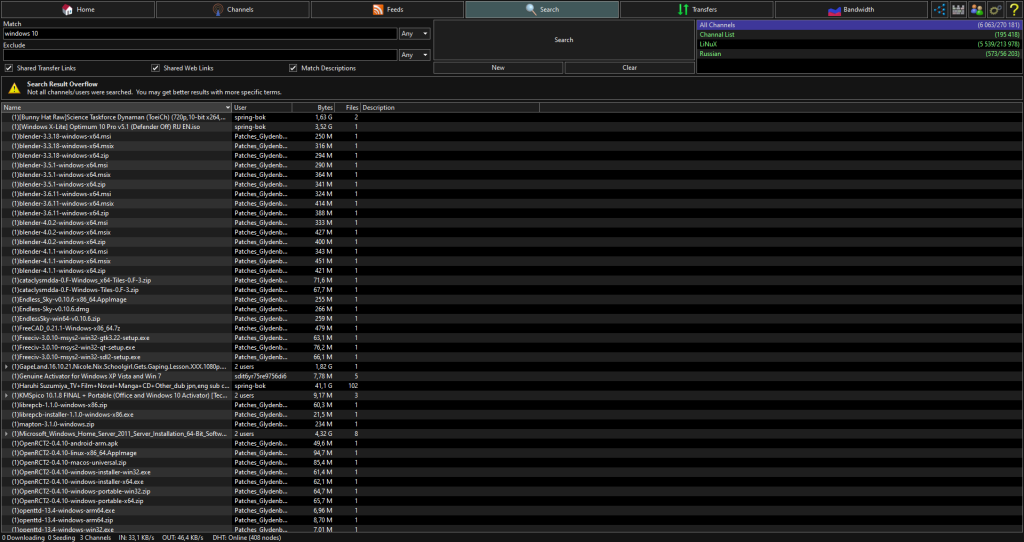Select the LiNuX channel entry
Image resolution: width=1024 pixels, height=542 pixels.
click(859, 44)
